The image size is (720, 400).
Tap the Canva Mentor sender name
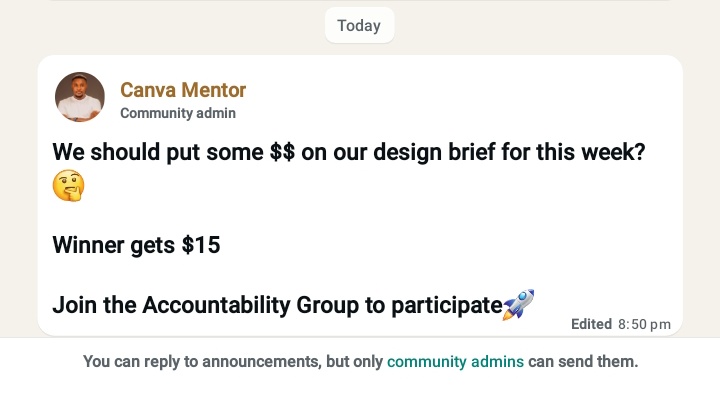(x=183, y=90)
